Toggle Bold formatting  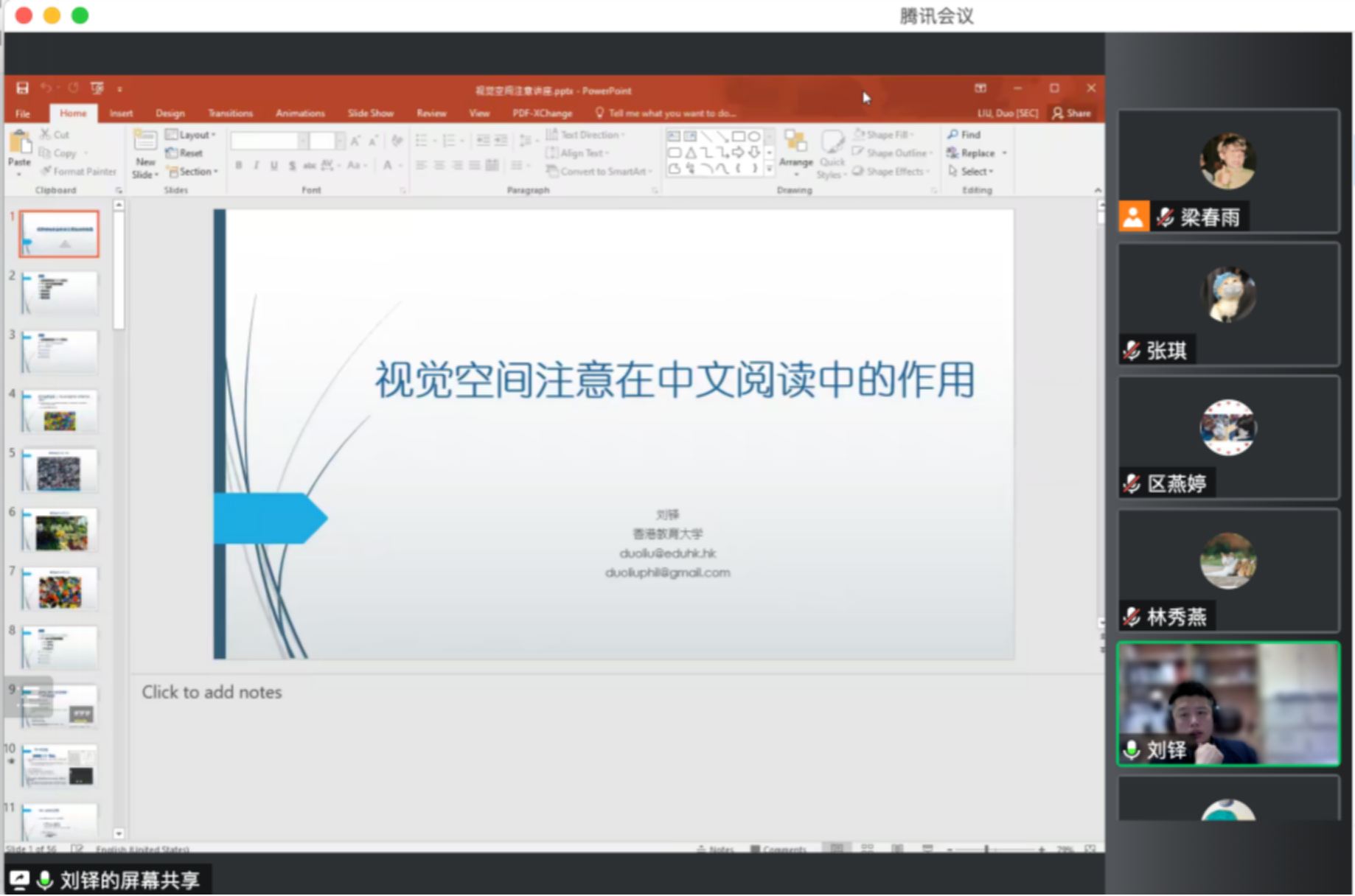(238, 166)
